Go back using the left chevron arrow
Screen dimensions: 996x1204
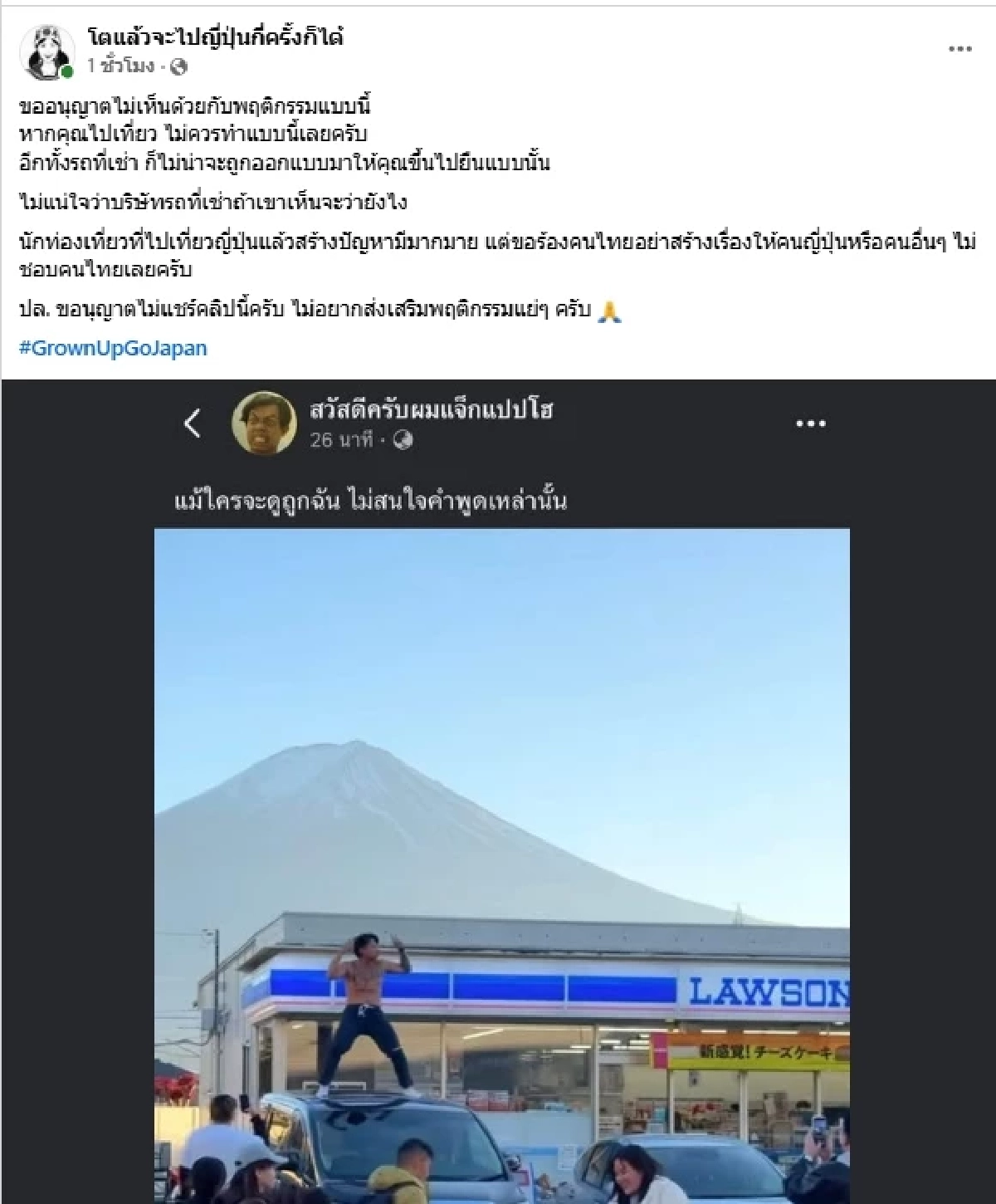coord(193,423)
